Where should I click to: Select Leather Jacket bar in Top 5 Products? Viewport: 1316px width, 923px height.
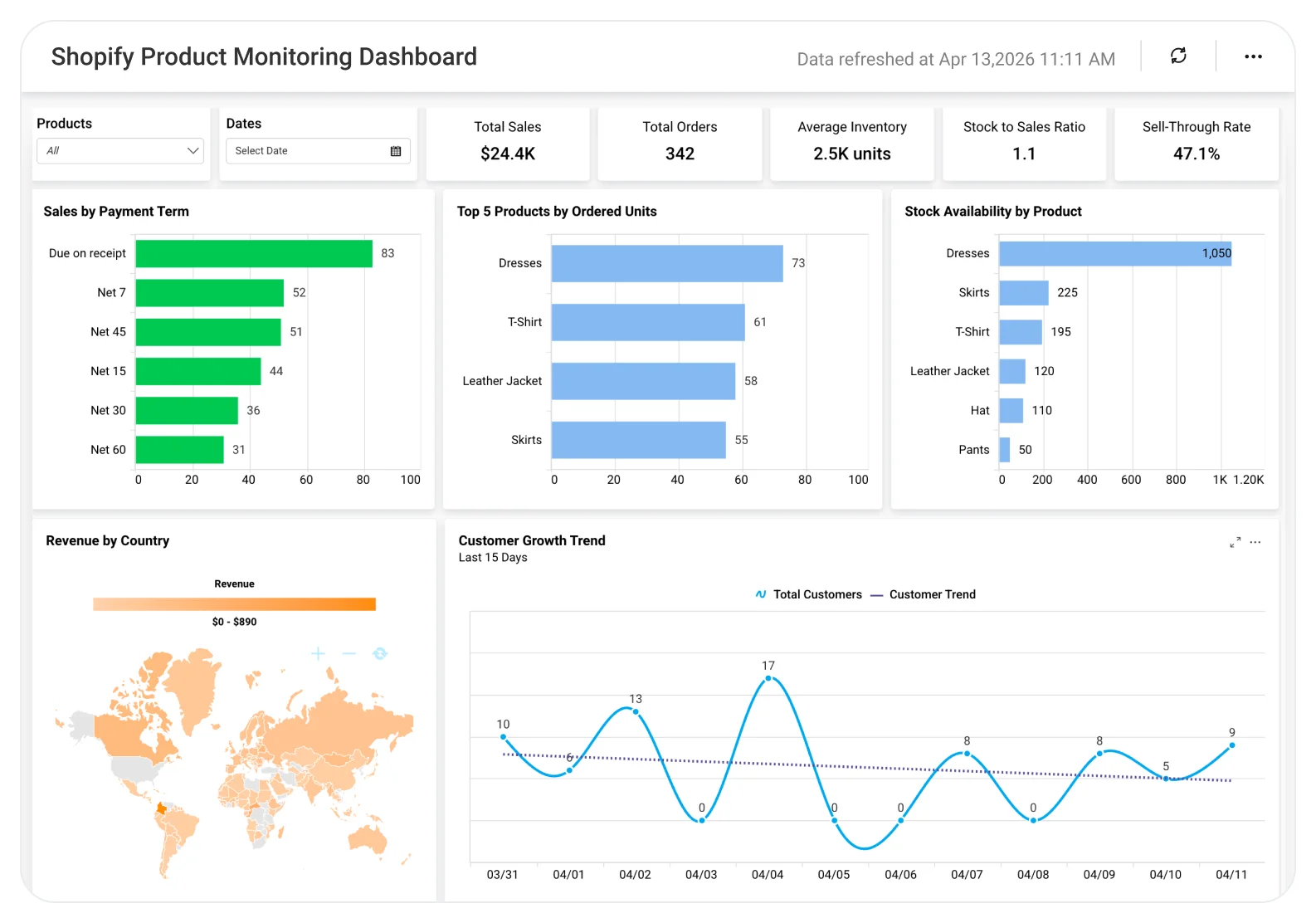point(643,381)
